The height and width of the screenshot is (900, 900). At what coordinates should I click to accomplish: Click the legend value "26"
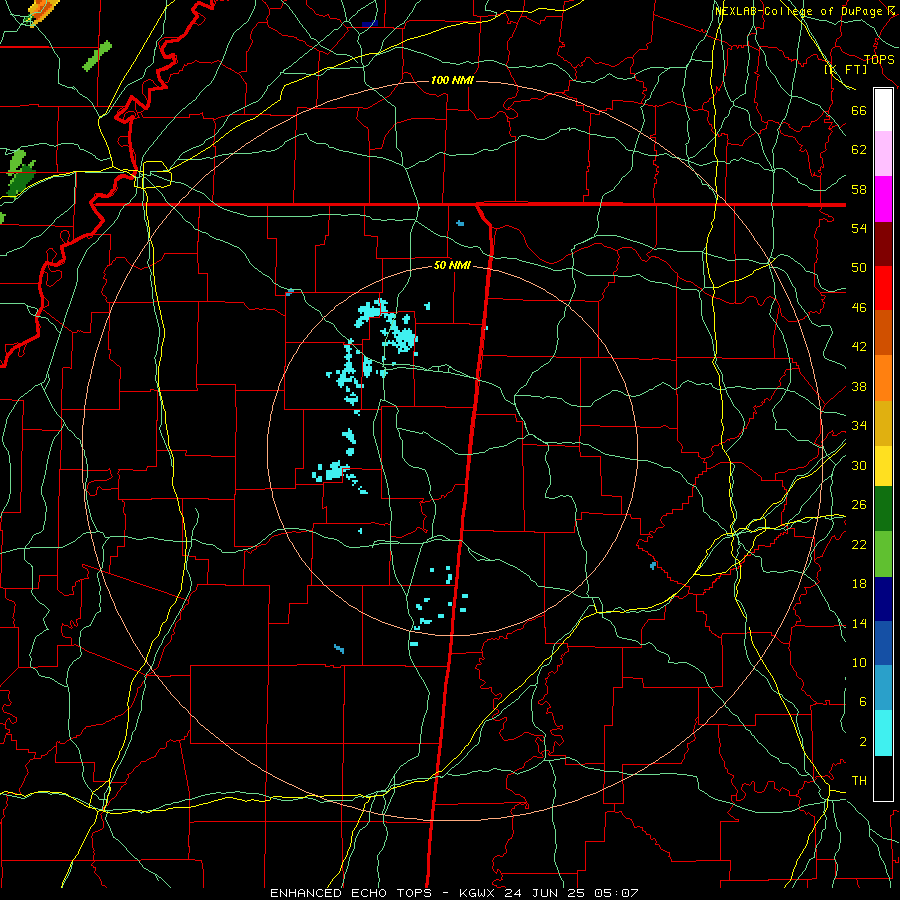[859, 505]
